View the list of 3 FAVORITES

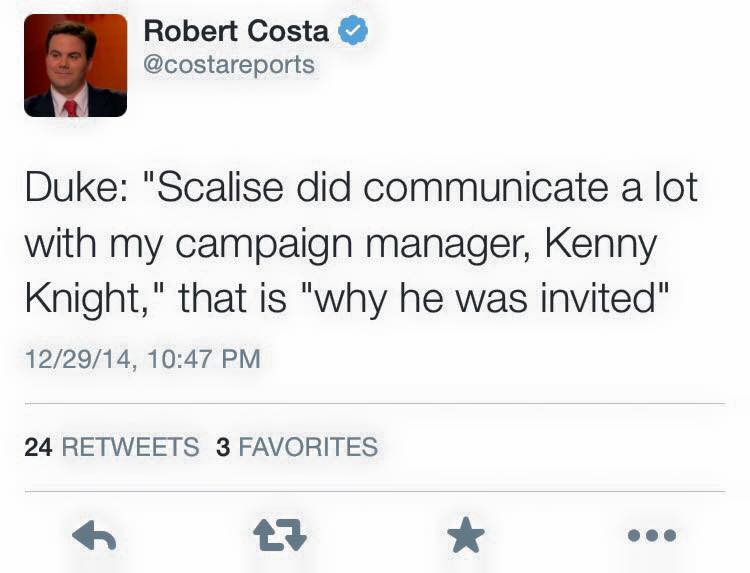point(297,447)
